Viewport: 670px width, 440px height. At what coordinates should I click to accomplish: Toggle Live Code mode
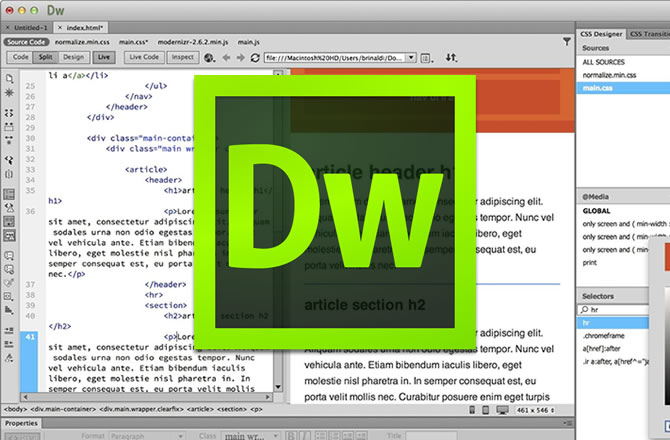pos(144,57)
